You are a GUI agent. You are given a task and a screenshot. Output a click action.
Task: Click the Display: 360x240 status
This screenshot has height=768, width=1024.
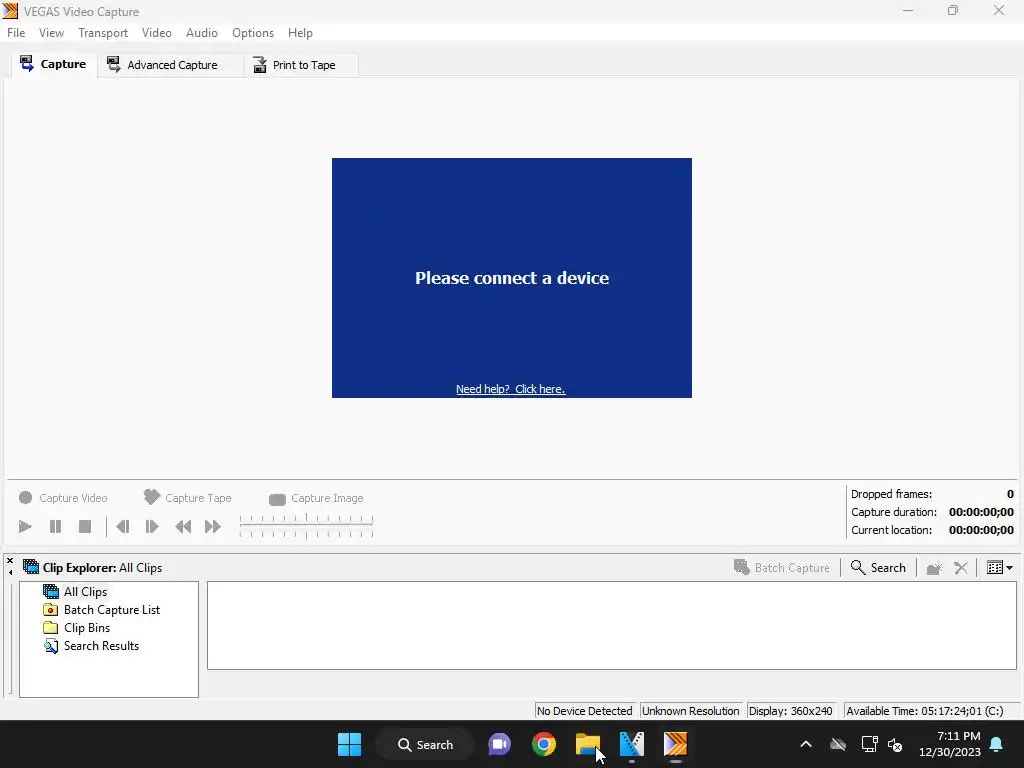pyautogui.click(x=791, y=711)
